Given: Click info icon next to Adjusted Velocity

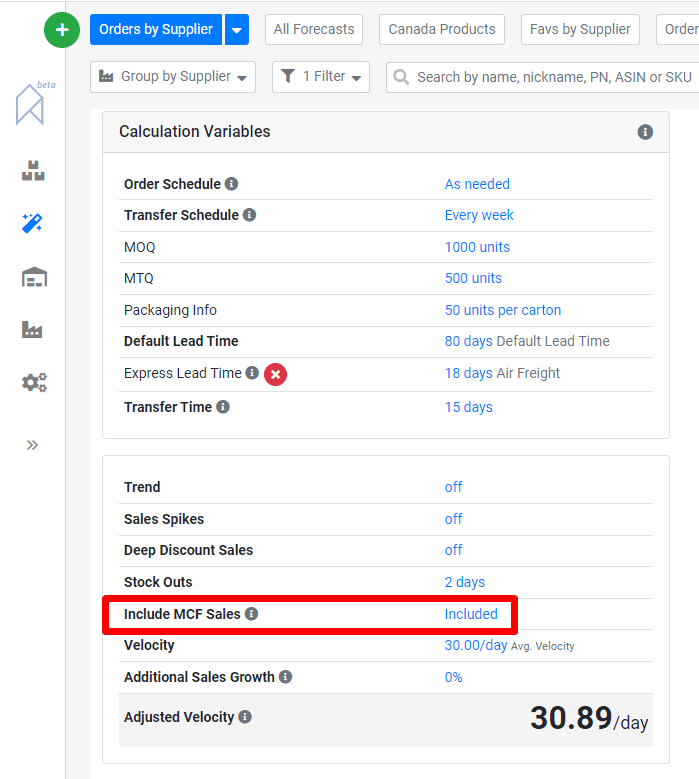Looking at the screenshot, I should [x=245, y=717].
